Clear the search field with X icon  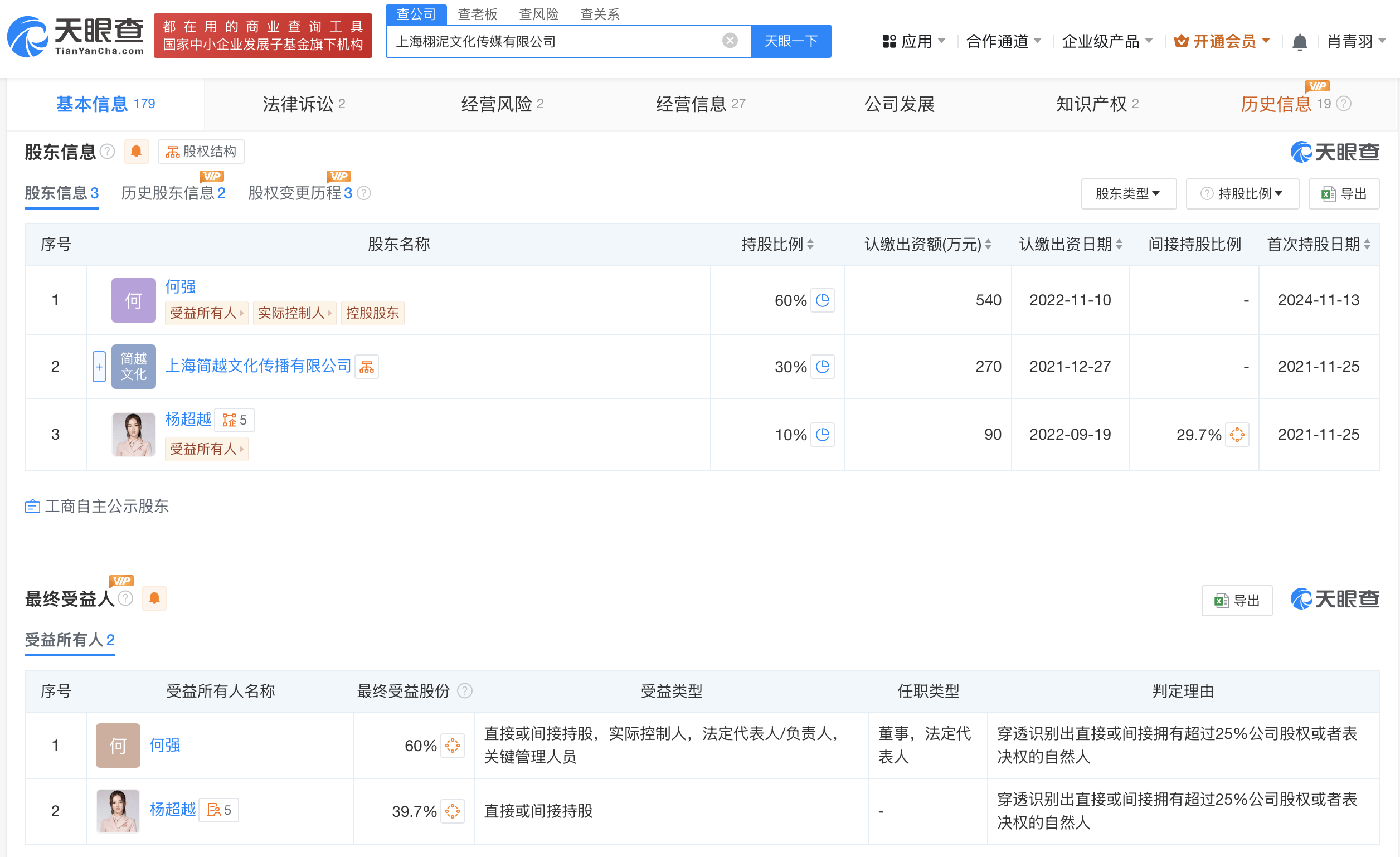coord(730,41)
